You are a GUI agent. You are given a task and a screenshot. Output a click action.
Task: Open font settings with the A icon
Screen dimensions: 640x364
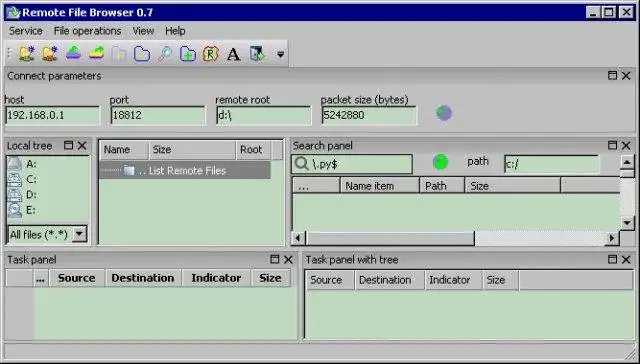[x=233, y=54]
